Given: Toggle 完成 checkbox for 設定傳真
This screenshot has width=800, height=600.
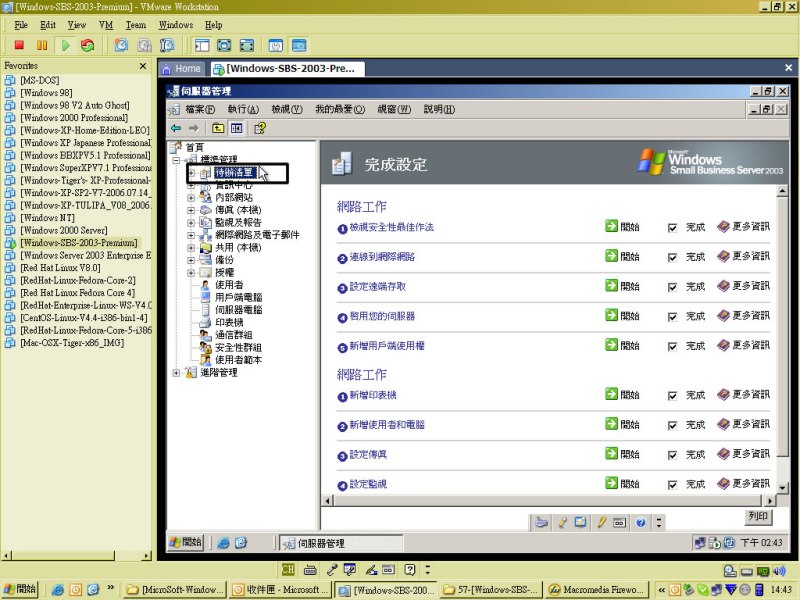Looking at the screenshot, I should [672, 455].
